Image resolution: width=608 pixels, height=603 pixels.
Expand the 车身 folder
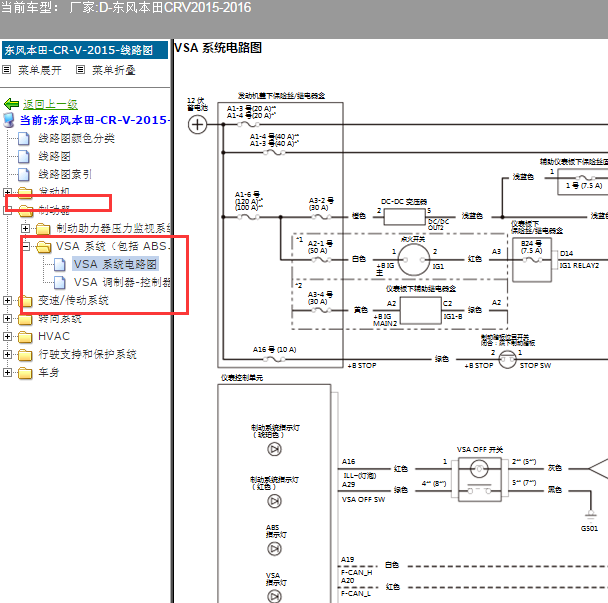point(7,372)
